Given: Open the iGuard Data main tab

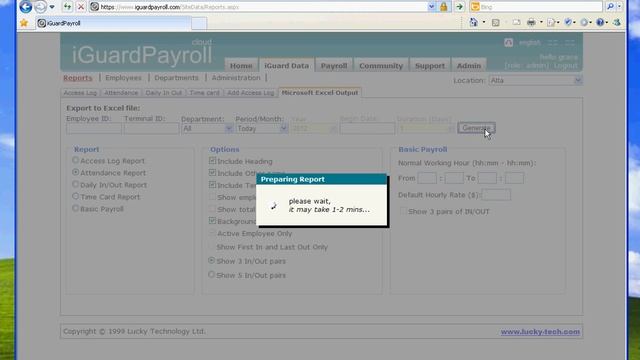Looking at the screenshot, I should point(287,65).
